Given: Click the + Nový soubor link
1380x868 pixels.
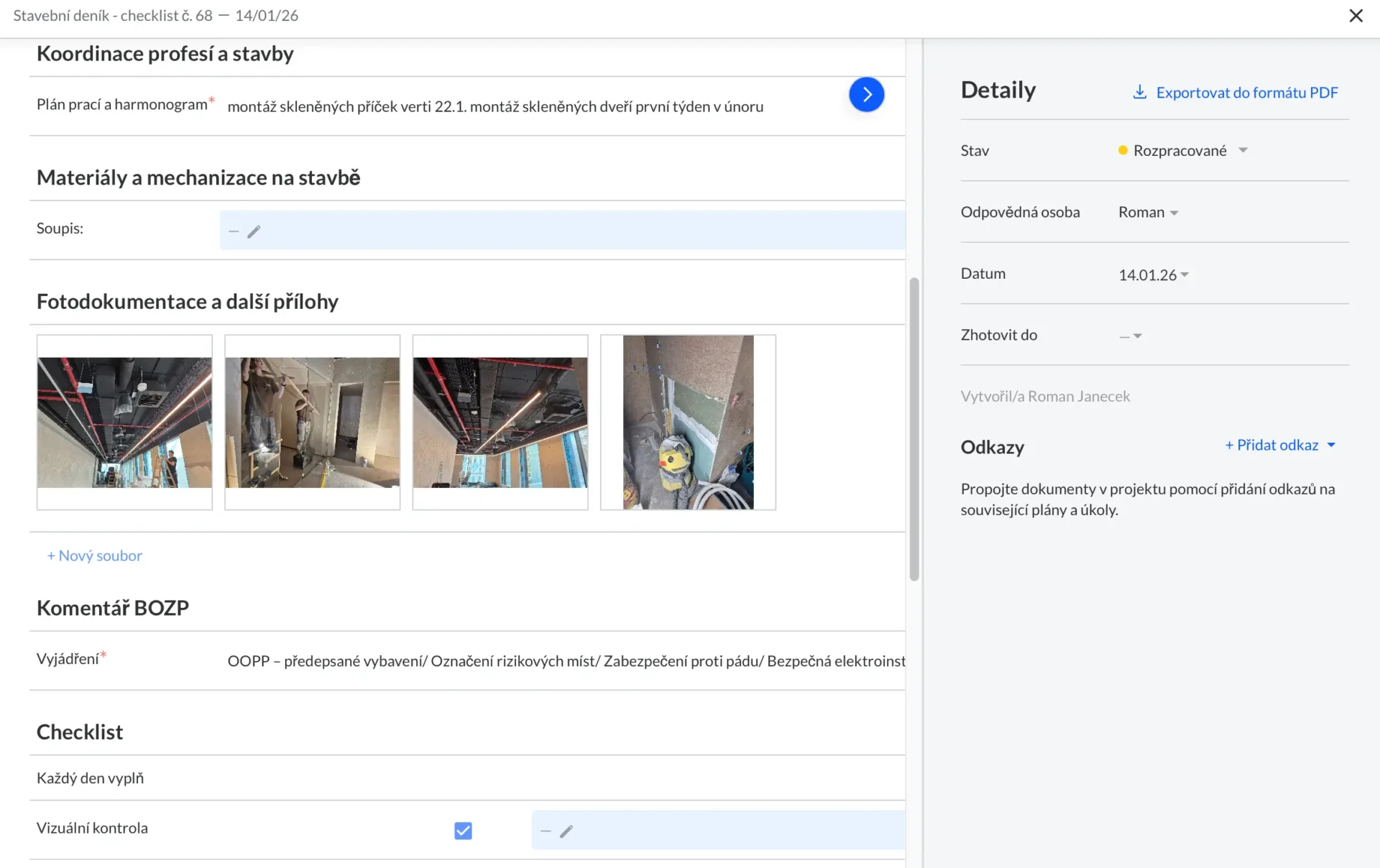Looking at the screenshot, I should coord(95,555).
